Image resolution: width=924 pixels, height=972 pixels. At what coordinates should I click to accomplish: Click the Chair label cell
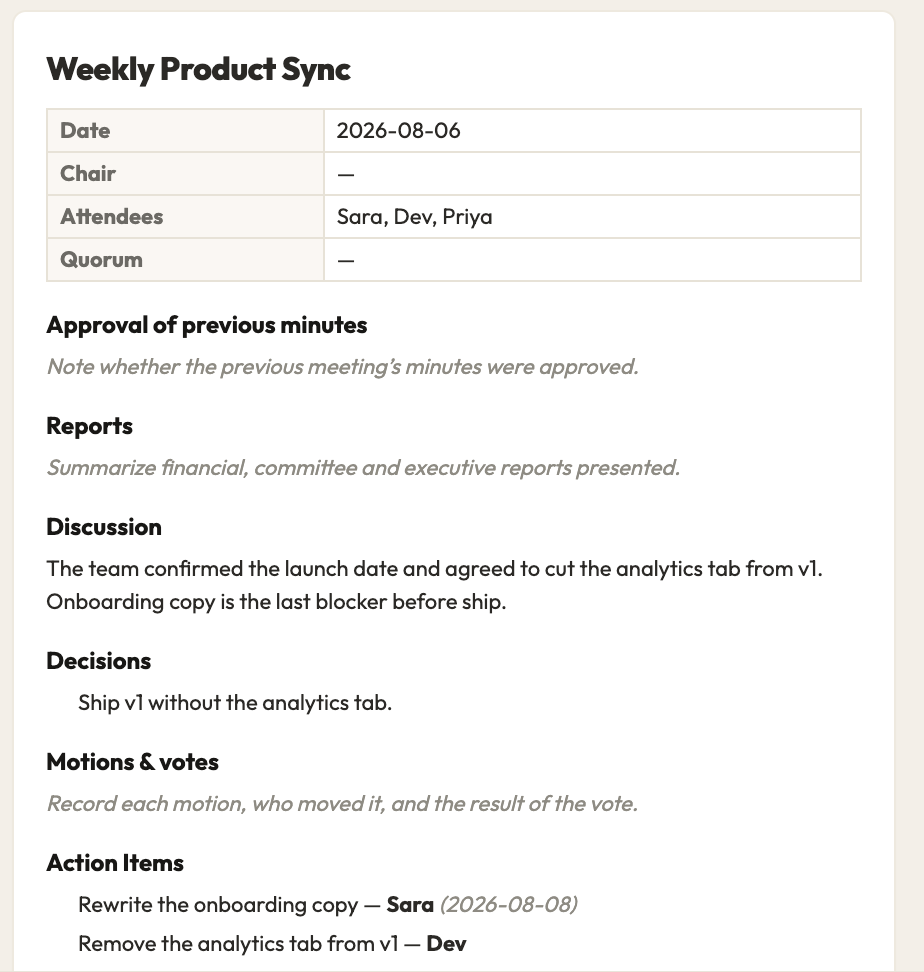click(x=185, y=174)
